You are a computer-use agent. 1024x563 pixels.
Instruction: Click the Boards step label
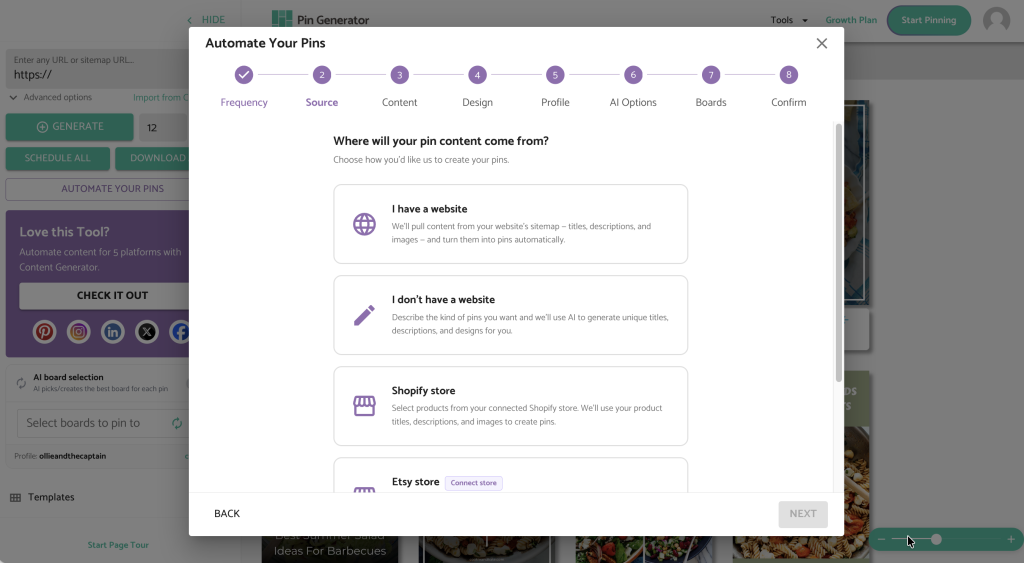pos(711,103)
